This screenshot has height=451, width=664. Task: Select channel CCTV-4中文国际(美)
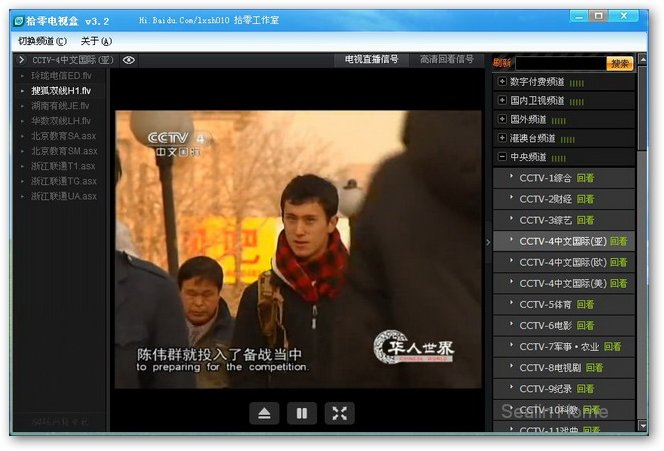coord(563,283)
